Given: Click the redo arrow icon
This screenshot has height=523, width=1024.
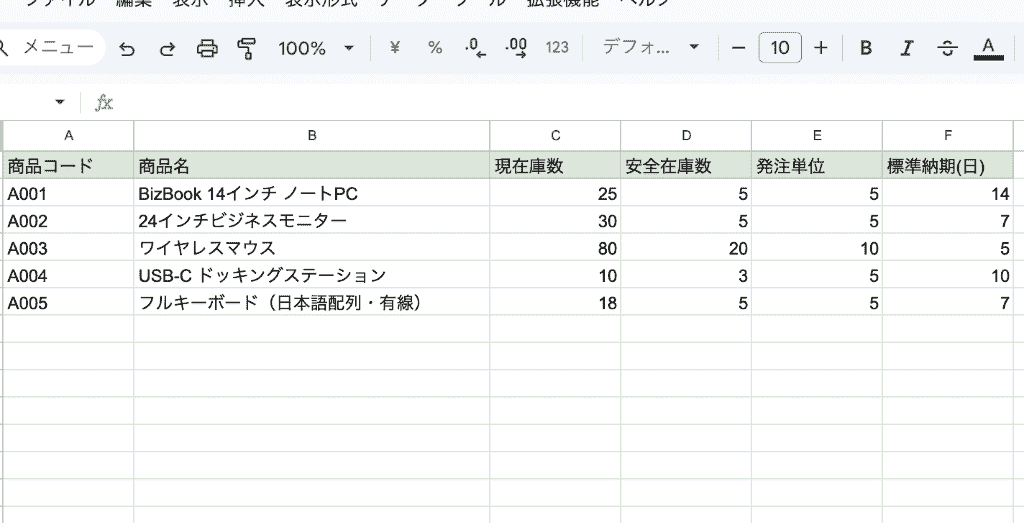Looking at the screenshot, I should 168,48.
